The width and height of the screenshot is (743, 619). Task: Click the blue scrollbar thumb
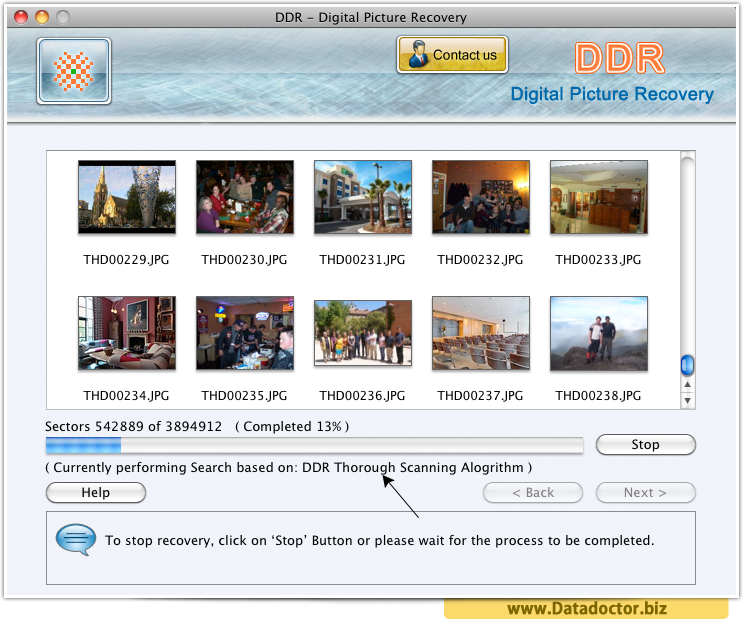pos(688,365)
